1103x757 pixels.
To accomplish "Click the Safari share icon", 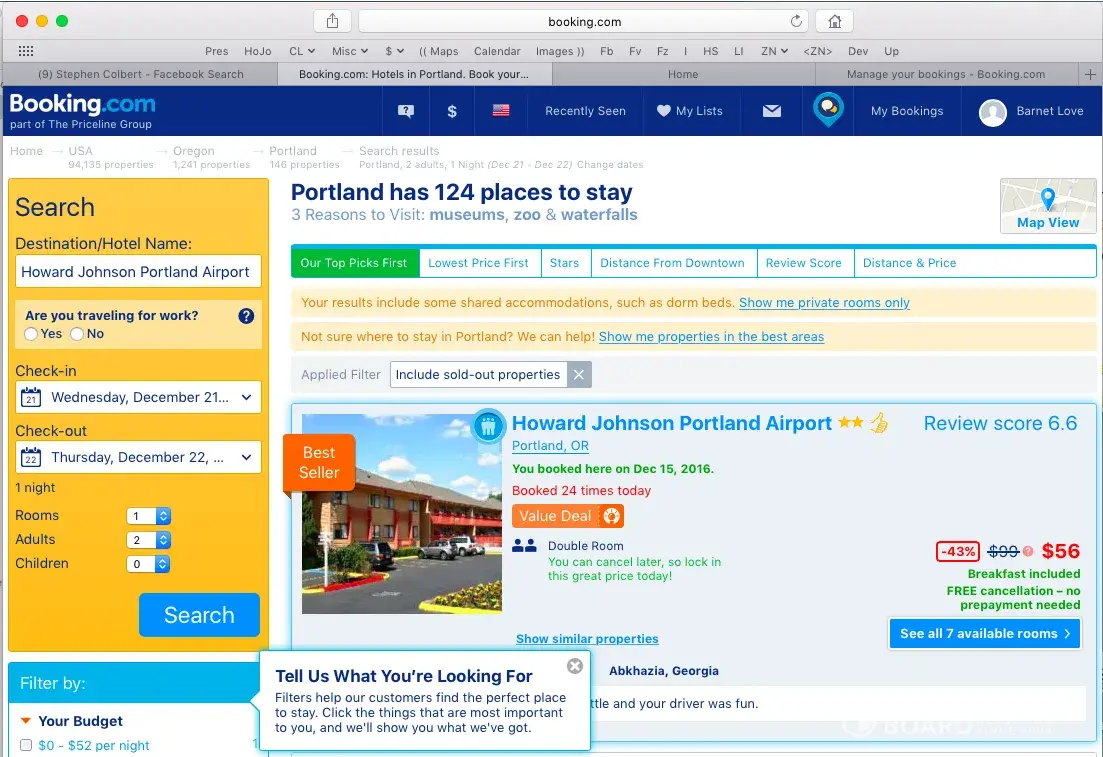I will 333,21.
